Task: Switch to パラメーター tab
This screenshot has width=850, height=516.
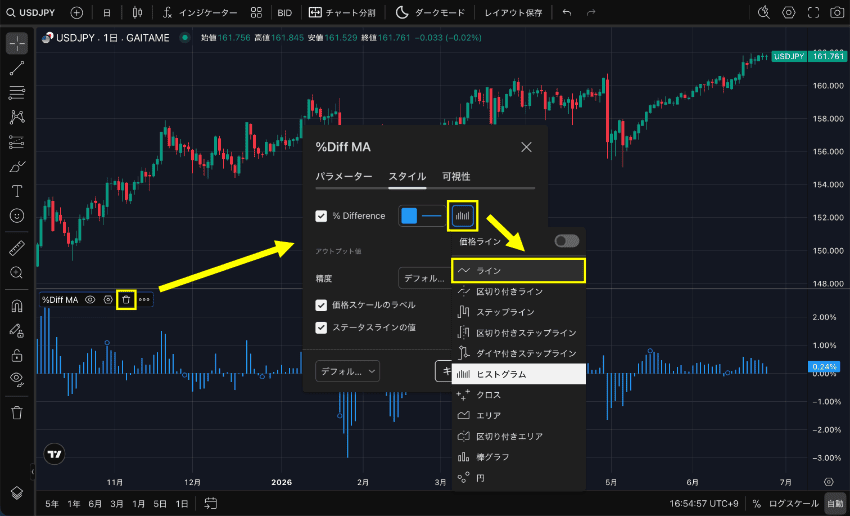Action: pyautogui.click(x=344, y=177)
